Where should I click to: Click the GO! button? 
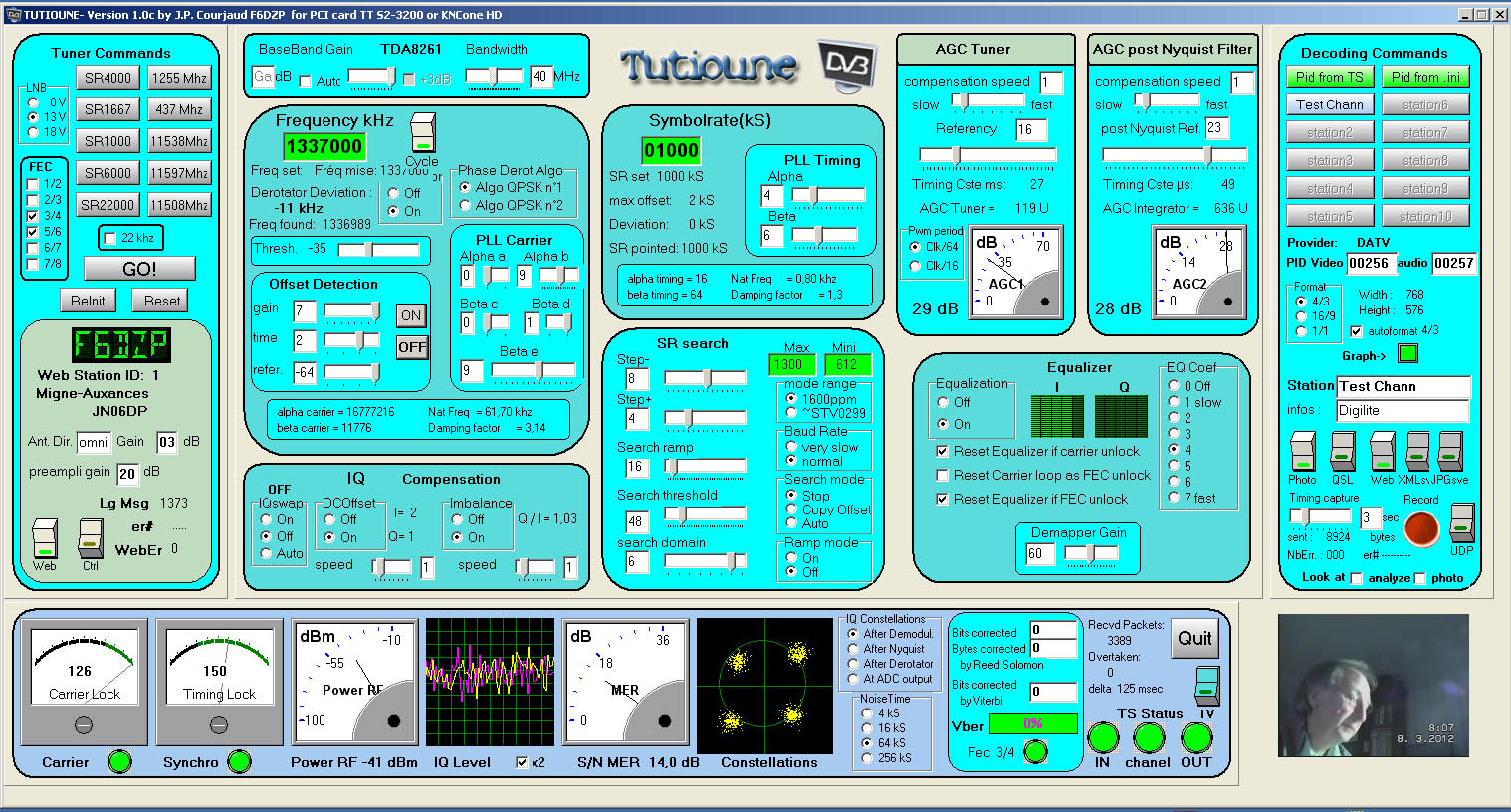(139, 269)
